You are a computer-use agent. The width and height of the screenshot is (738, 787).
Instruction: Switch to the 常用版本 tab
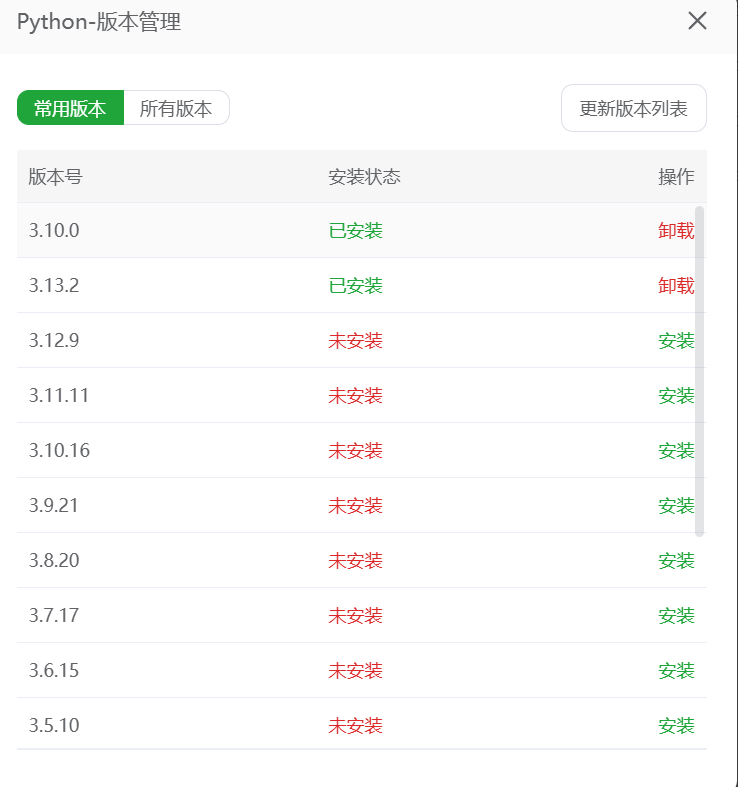(x=70, y=109)
